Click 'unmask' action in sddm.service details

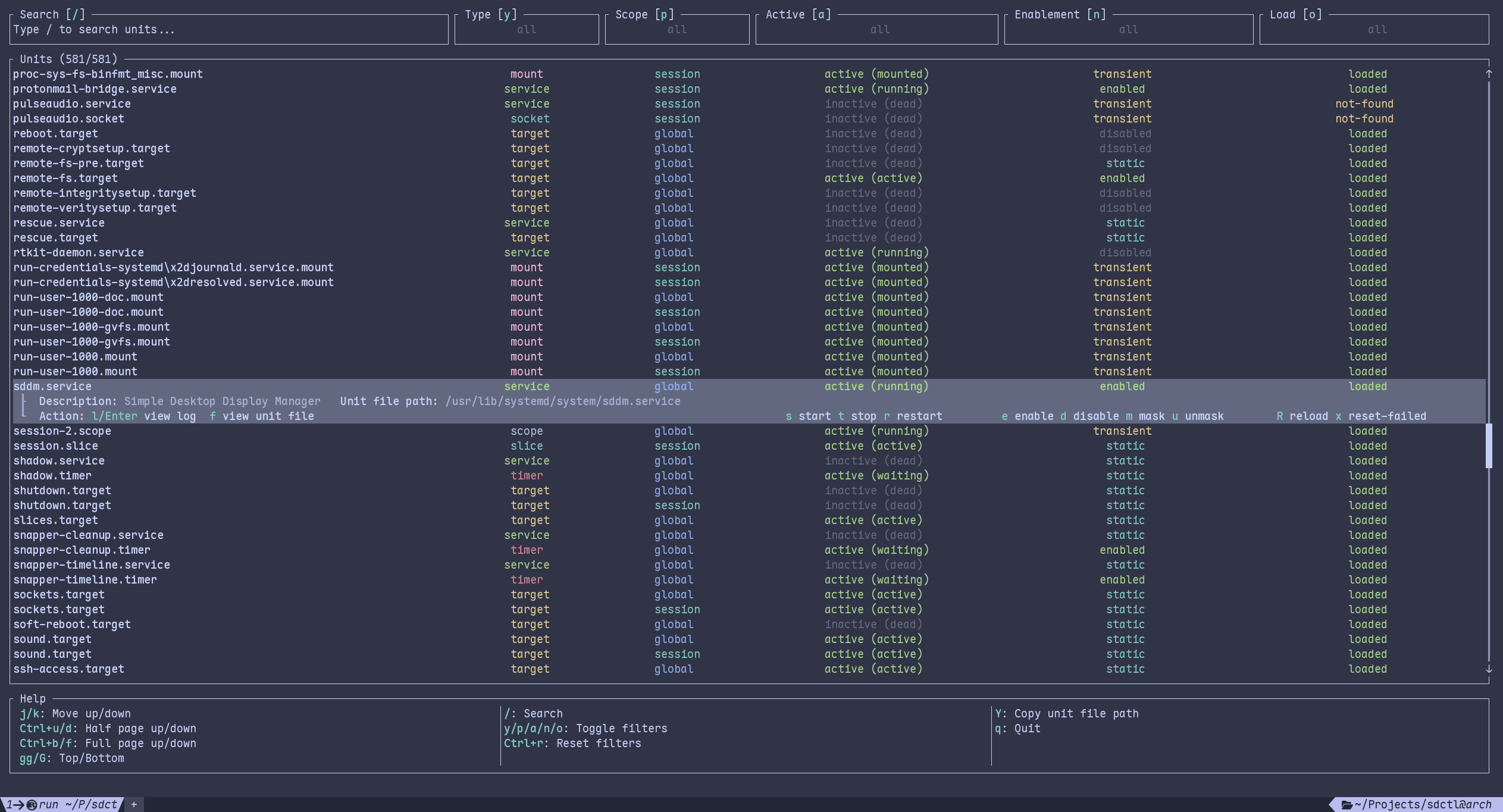click(1198, 416)
